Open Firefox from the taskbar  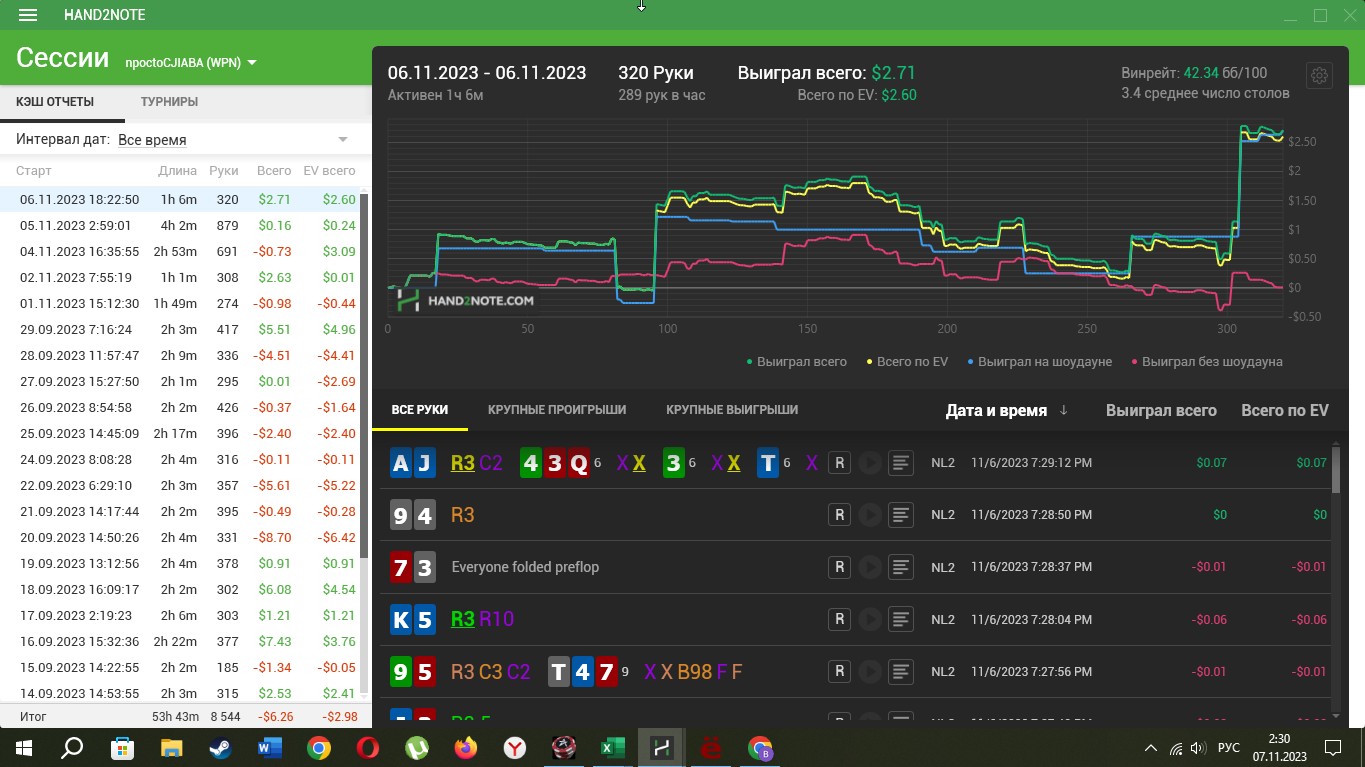[x=465, y=747]
